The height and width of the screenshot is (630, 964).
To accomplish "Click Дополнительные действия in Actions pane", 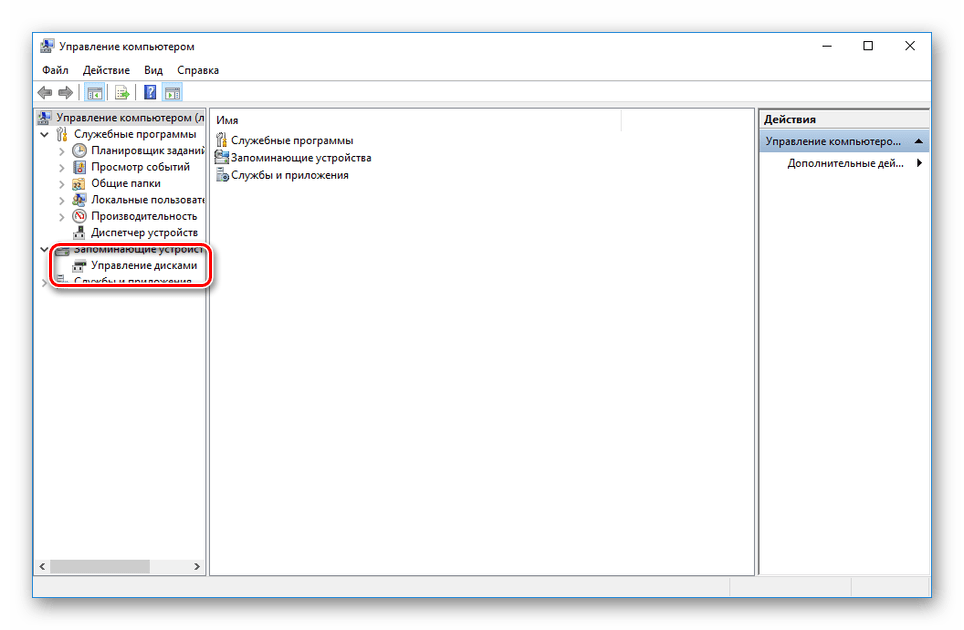I will [845, 163].
